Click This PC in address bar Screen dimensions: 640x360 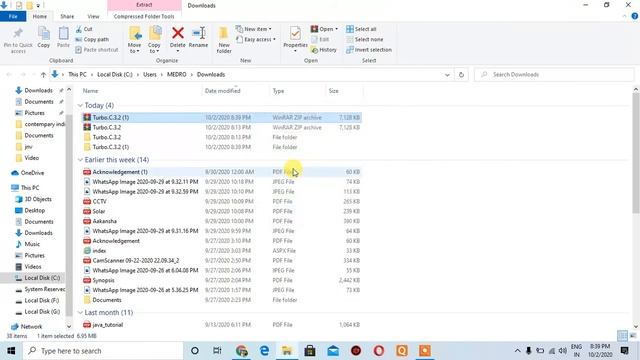click(78, 75)
